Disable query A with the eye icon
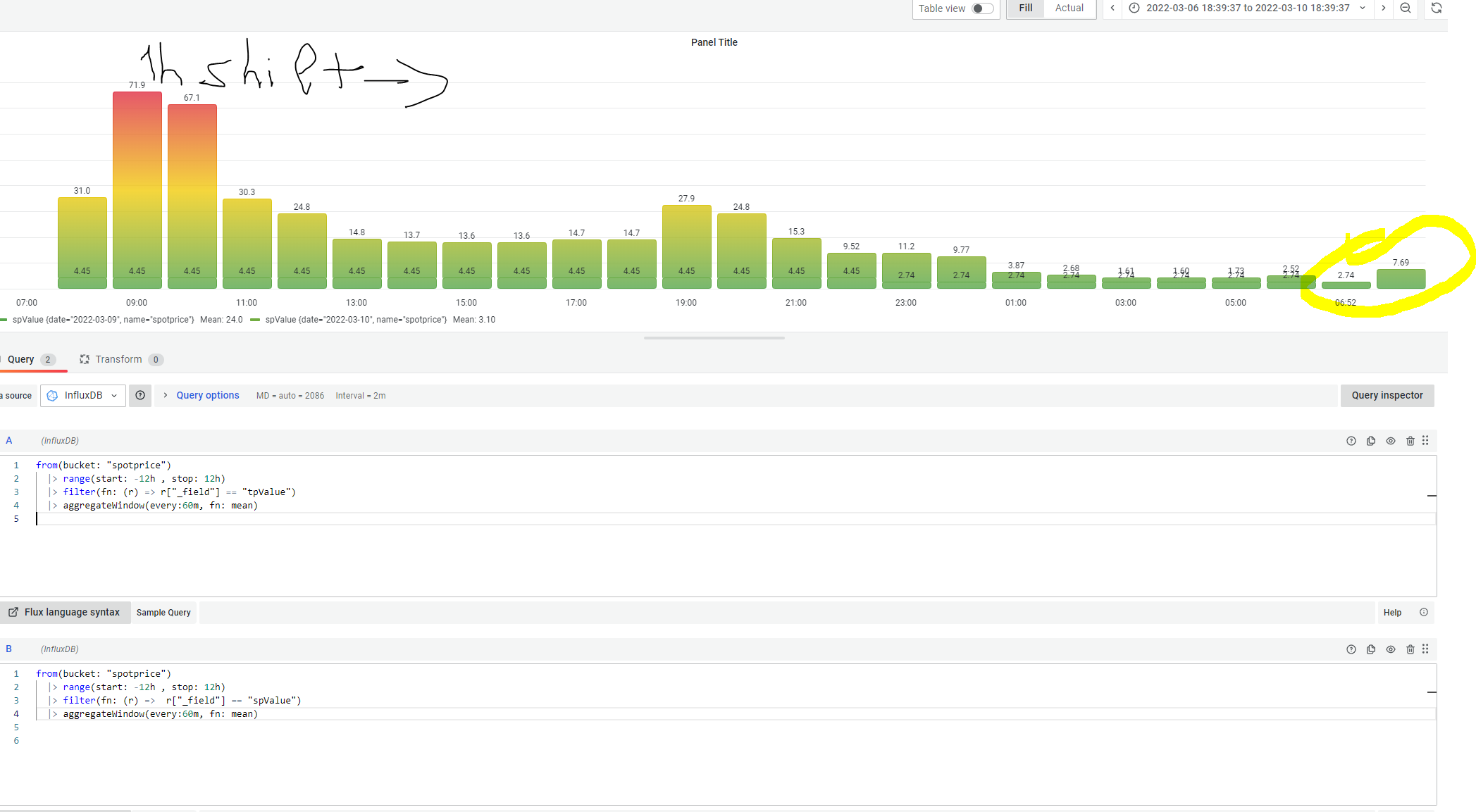The image size is (1476, 812). [1391, 440]
